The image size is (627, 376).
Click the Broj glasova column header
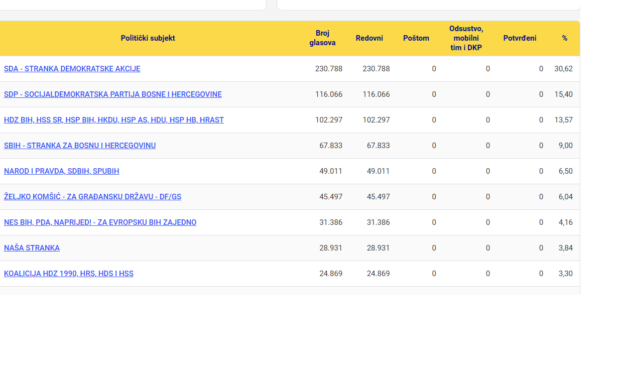[322, 38]
